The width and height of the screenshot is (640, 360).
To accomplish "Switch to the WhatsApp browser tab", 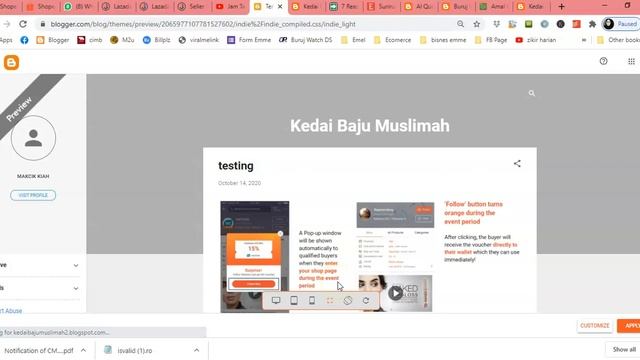I will pyautogui.click(x=78, y=7).
